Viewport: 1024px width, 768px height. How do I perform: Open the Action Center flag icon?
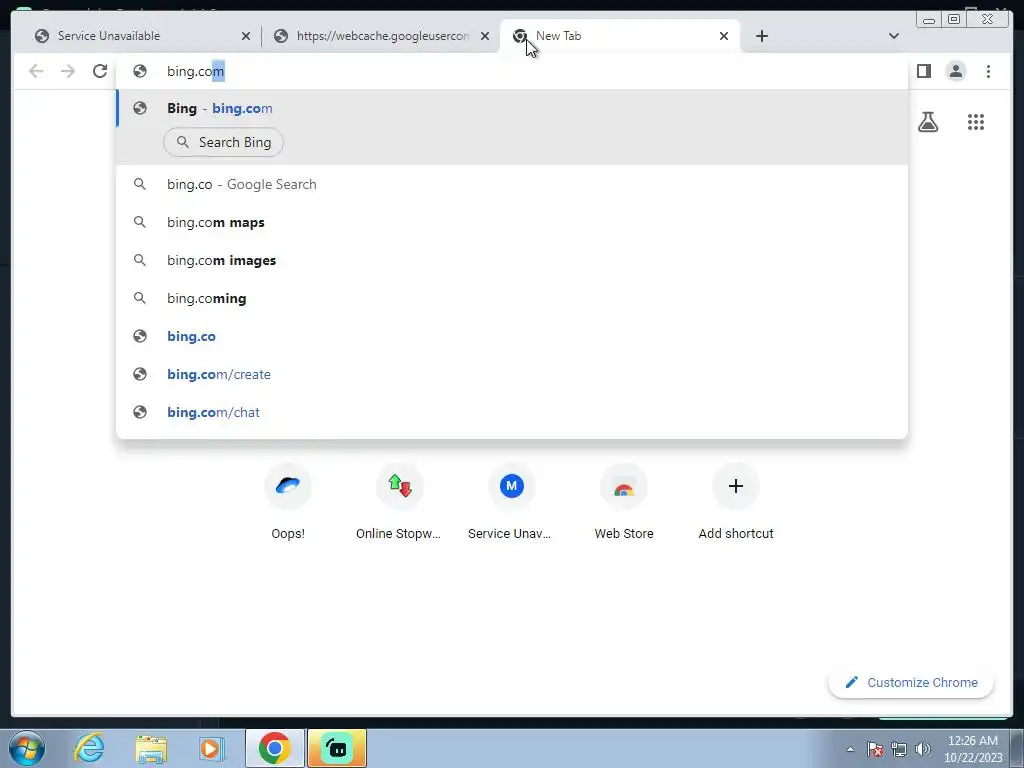[x=875, y=749]
